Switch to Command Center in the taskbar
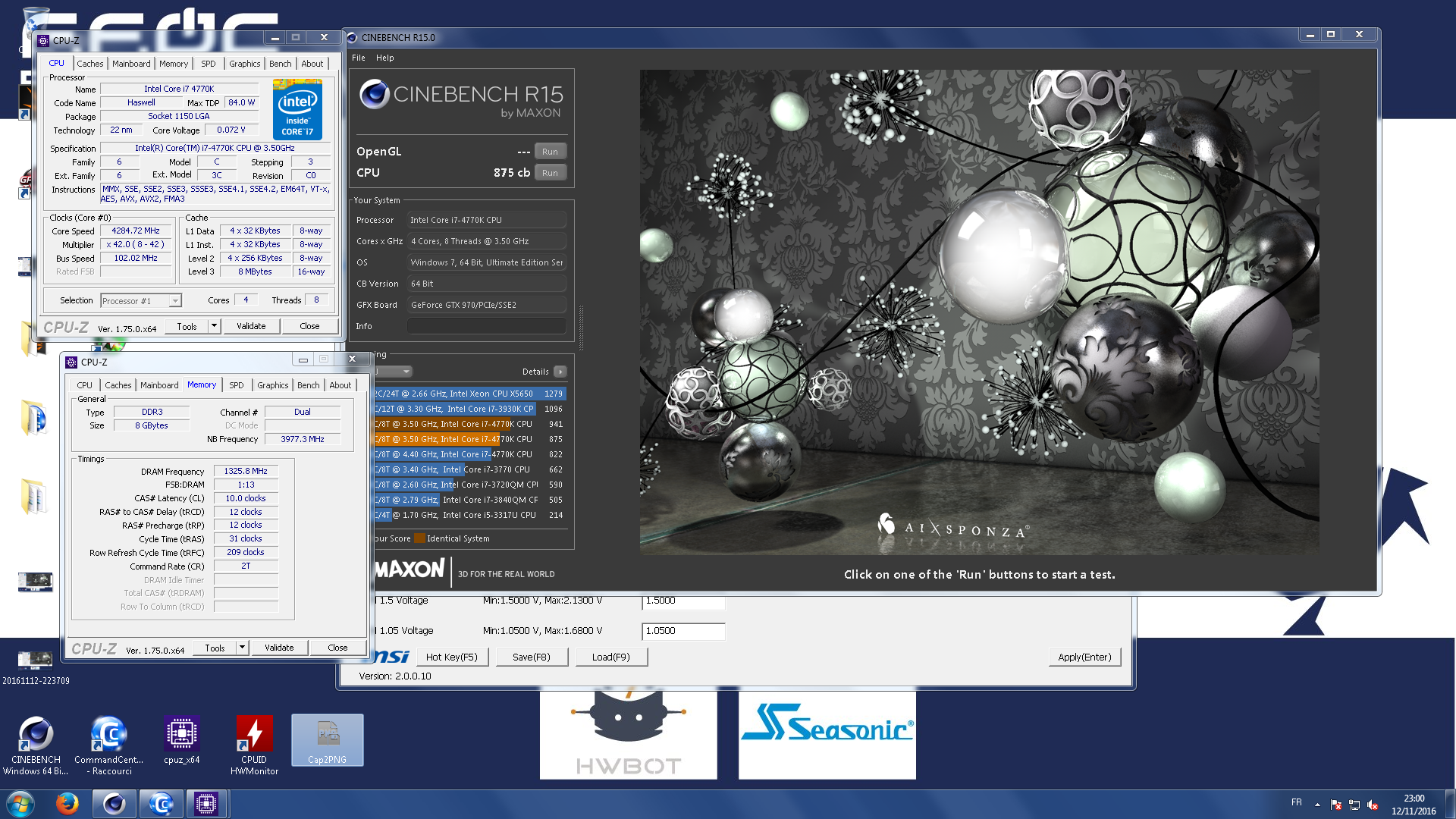Screen dimensions: 1456x819 (161, 804)
